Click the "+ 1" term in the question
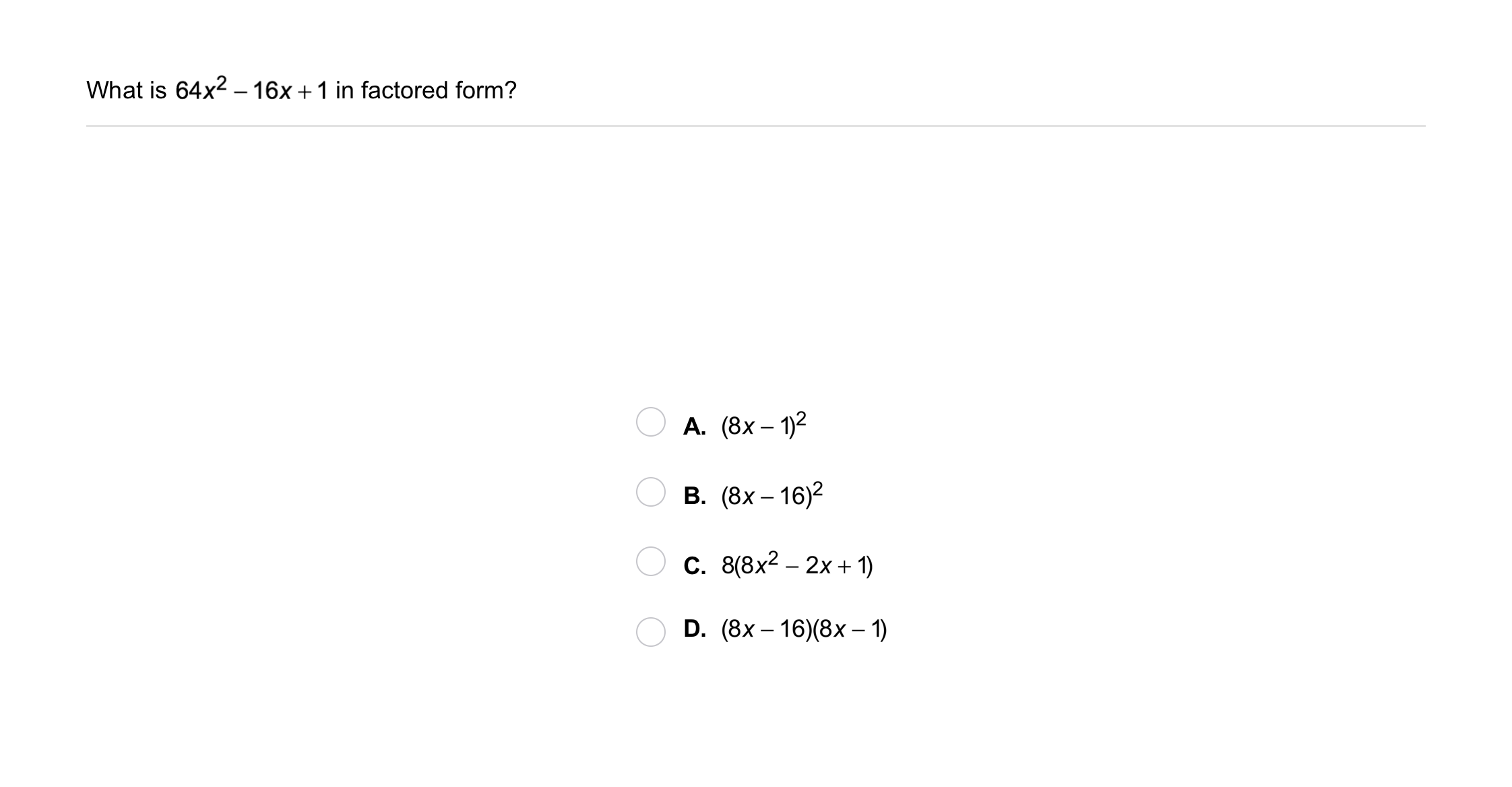Viewport: 1512px width, 787px height. coord(313,91)
